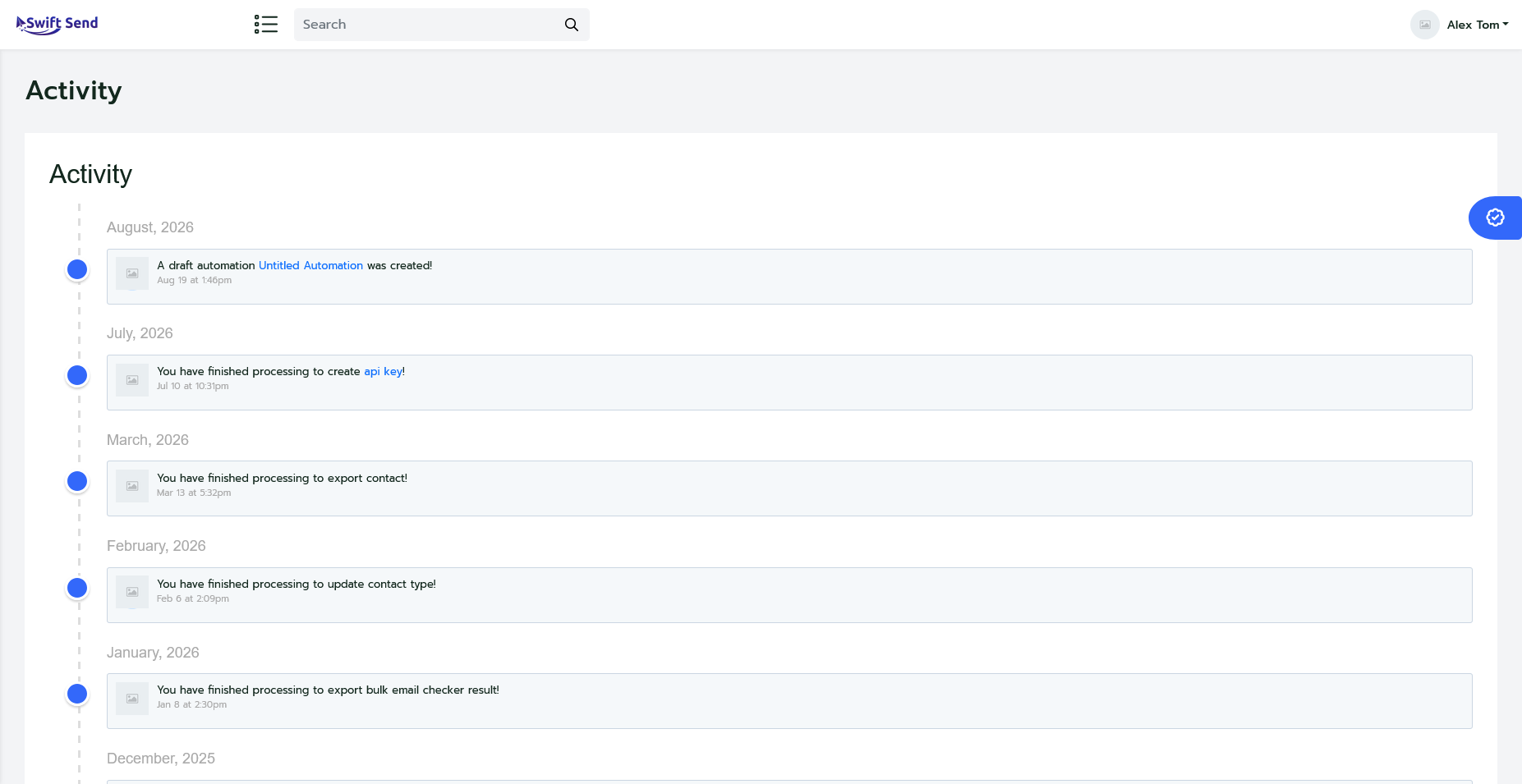Open the Swift Send logo home link
Viewport: 1522px width, 784px height.
click(x=57, y=25)
